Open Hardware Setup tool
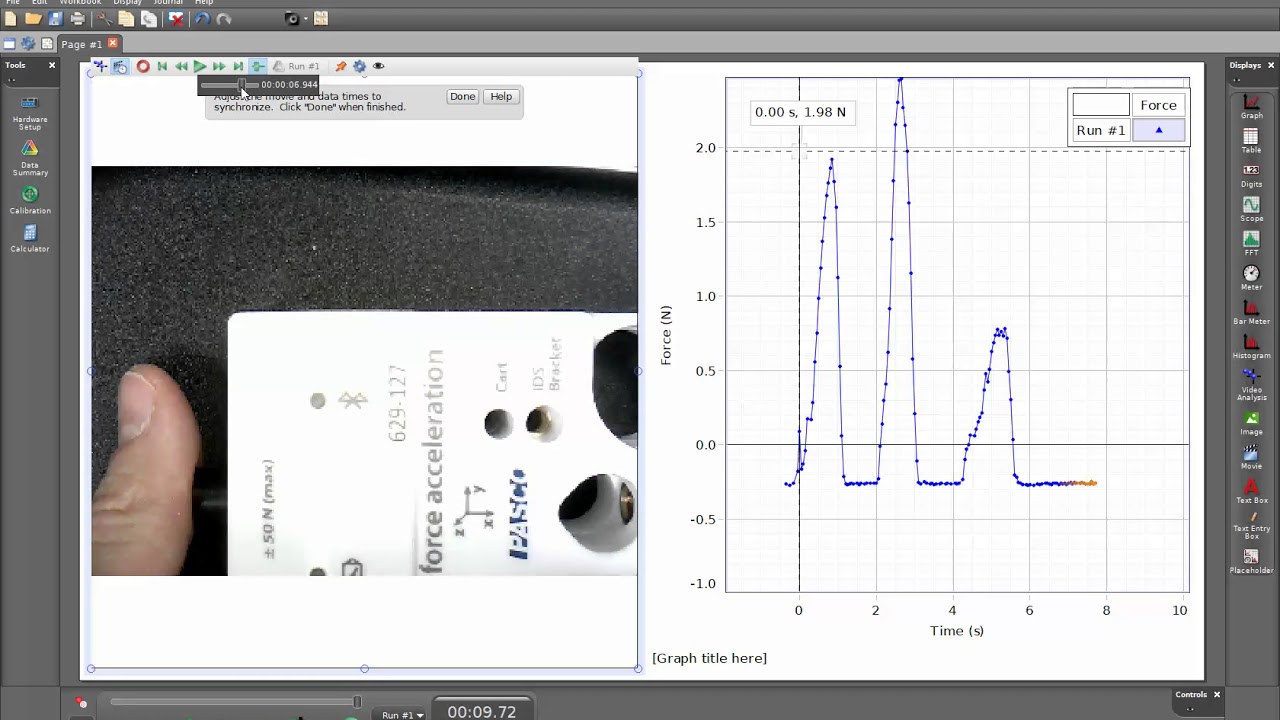 click(x=30, y=113)
